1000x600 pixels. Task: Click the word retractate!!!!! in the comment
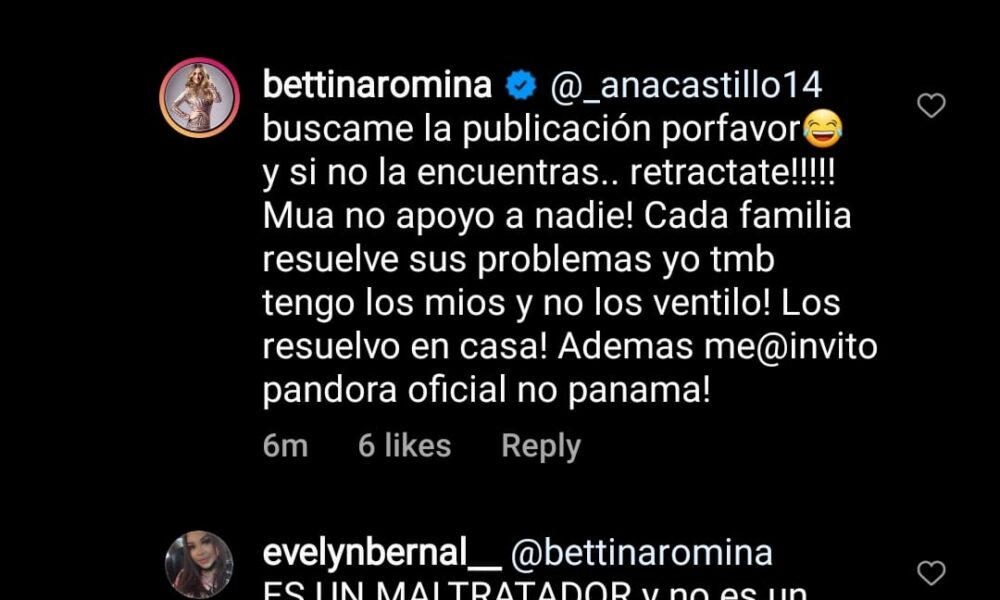[x=732, y=173]
